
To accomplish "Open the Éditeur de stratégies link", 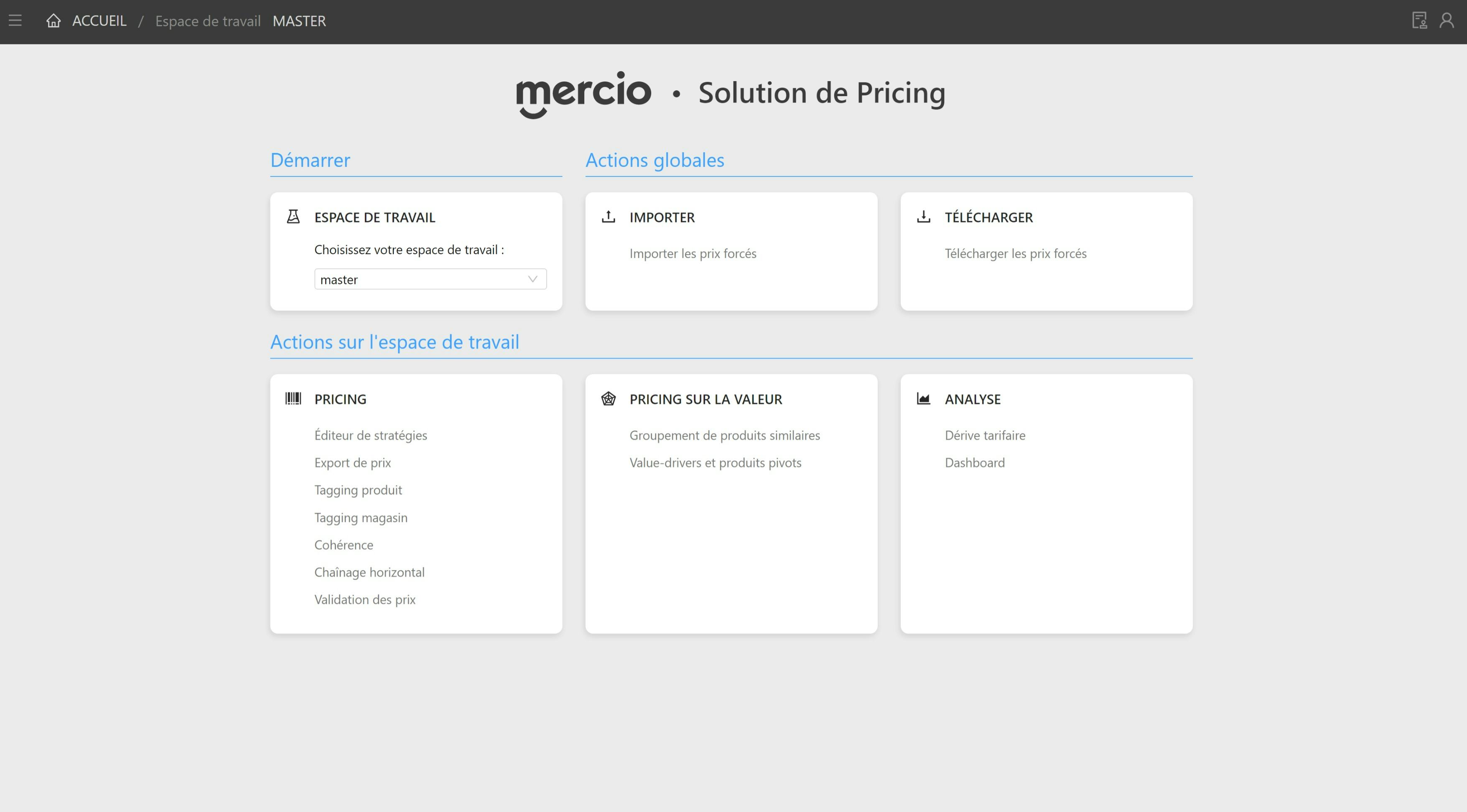I will (x=370, y=435).
